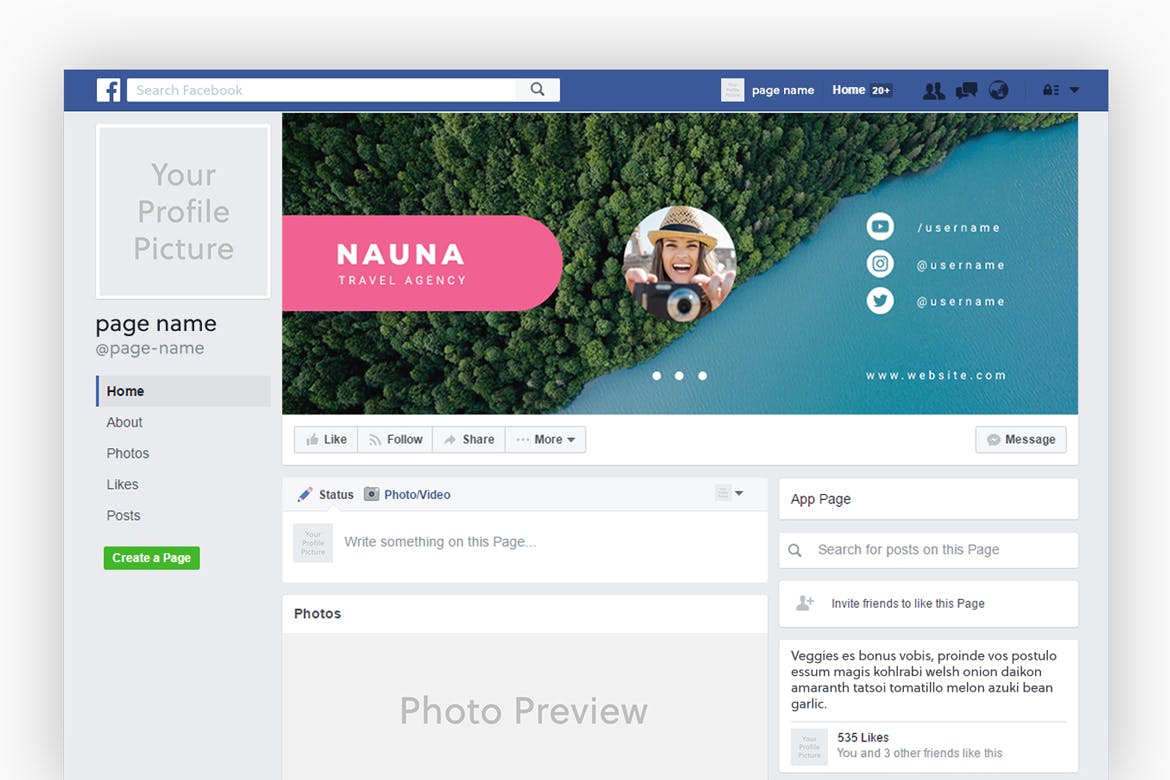1170x780 pixels.
Task: Click the YouTube icon on the cover photo
Action: tap(879, 226)
